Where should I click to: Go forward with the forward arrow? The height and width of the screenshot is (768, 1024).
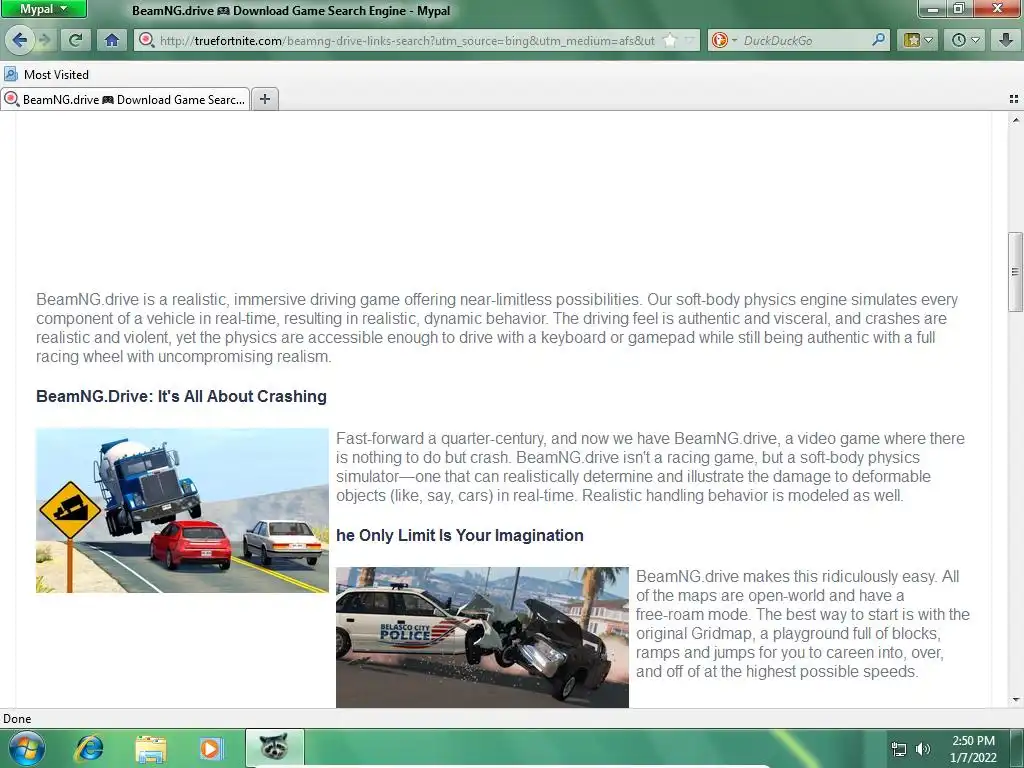(44, 40)
